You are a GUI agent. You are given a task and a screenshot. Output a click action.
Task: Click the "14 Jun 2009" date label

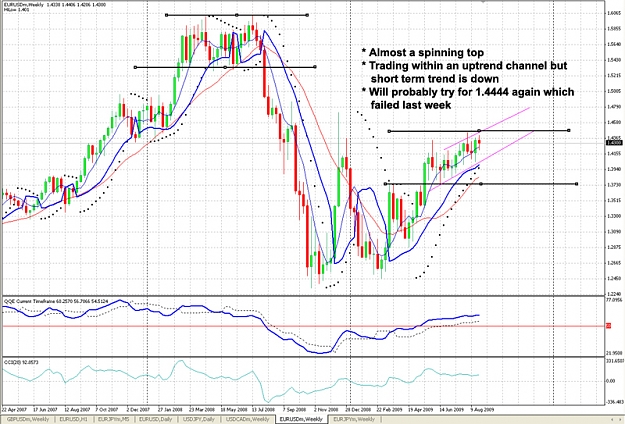coord(452,409)
